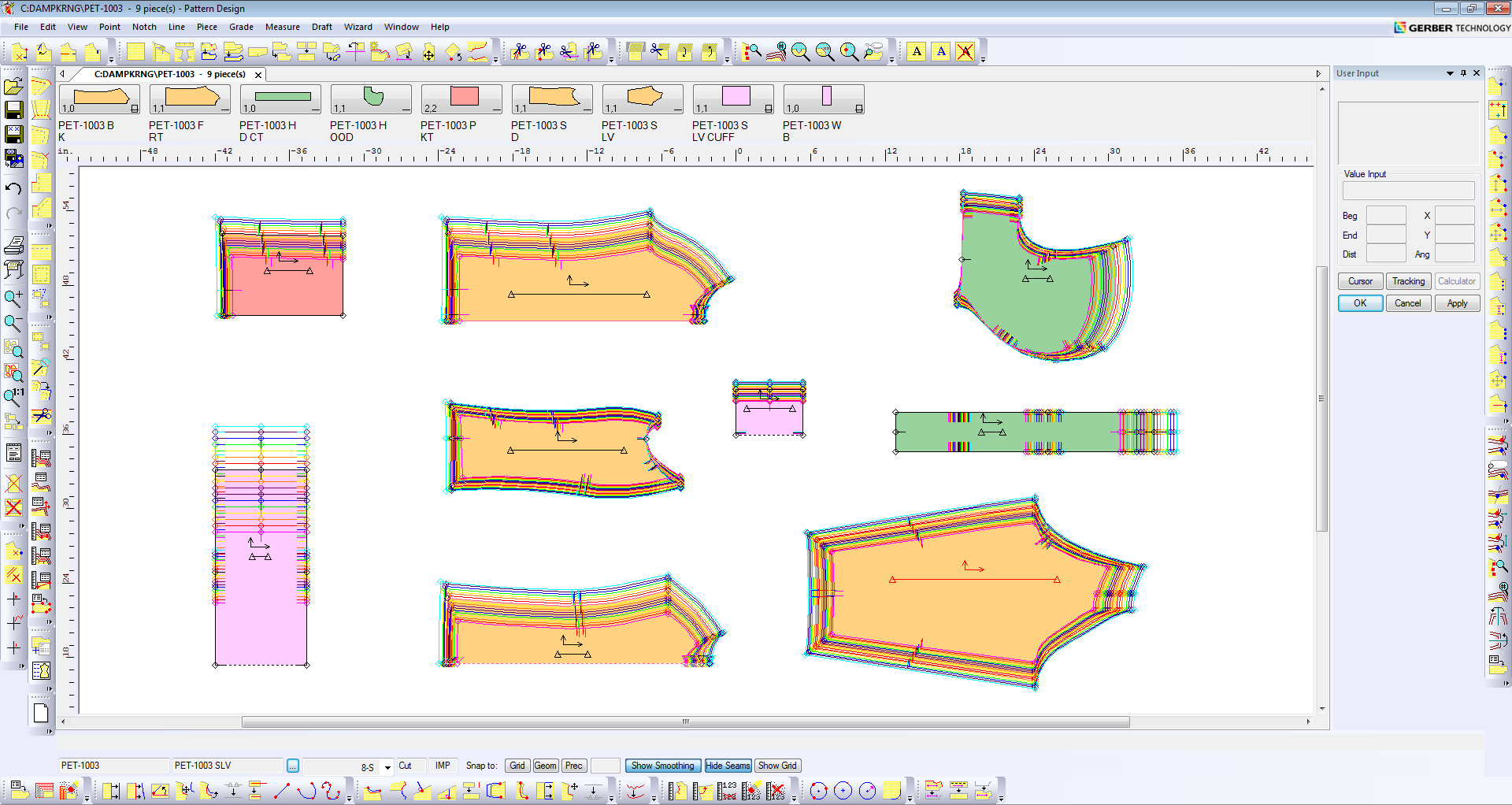Click the Print icon in left sidebar
Viewport: 1512px width, 805px height.
(13, 245)
